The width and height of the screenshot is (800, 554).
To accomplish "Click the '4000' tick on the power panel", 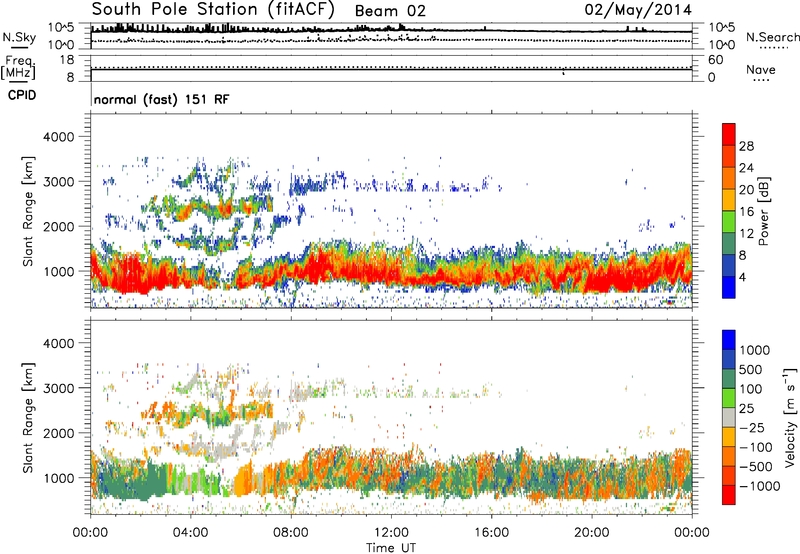I will 58,137.
